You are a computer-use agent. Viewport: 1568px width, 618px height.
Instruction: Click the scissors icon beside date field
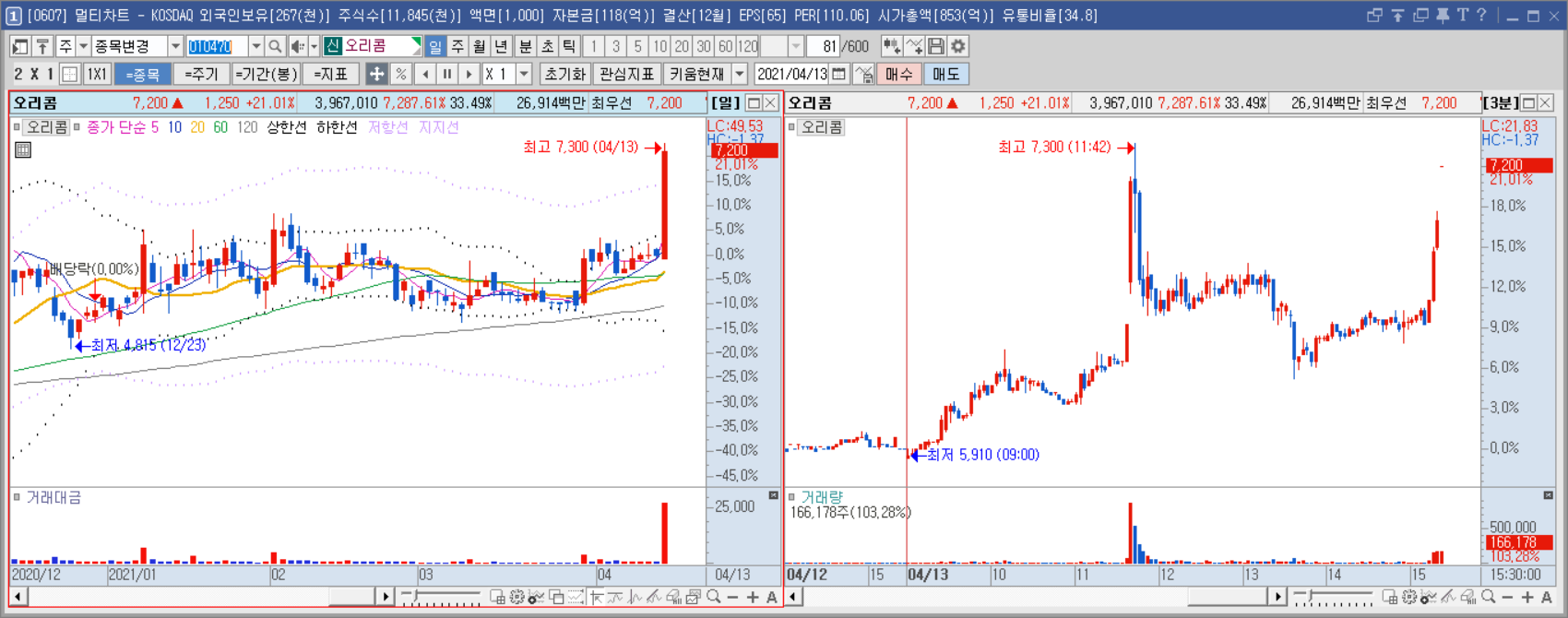click(863, 74)
